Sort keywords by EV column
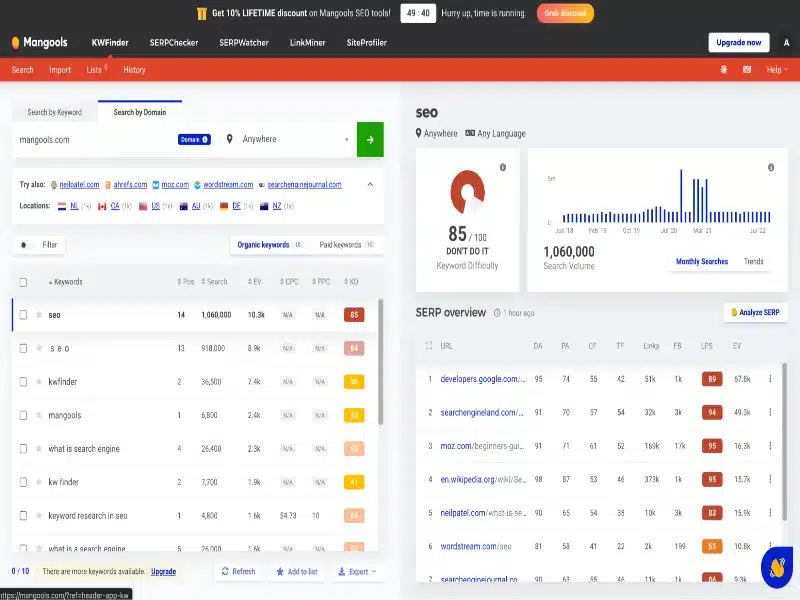This screenshot has width=800, height=600. pos(255,282)
